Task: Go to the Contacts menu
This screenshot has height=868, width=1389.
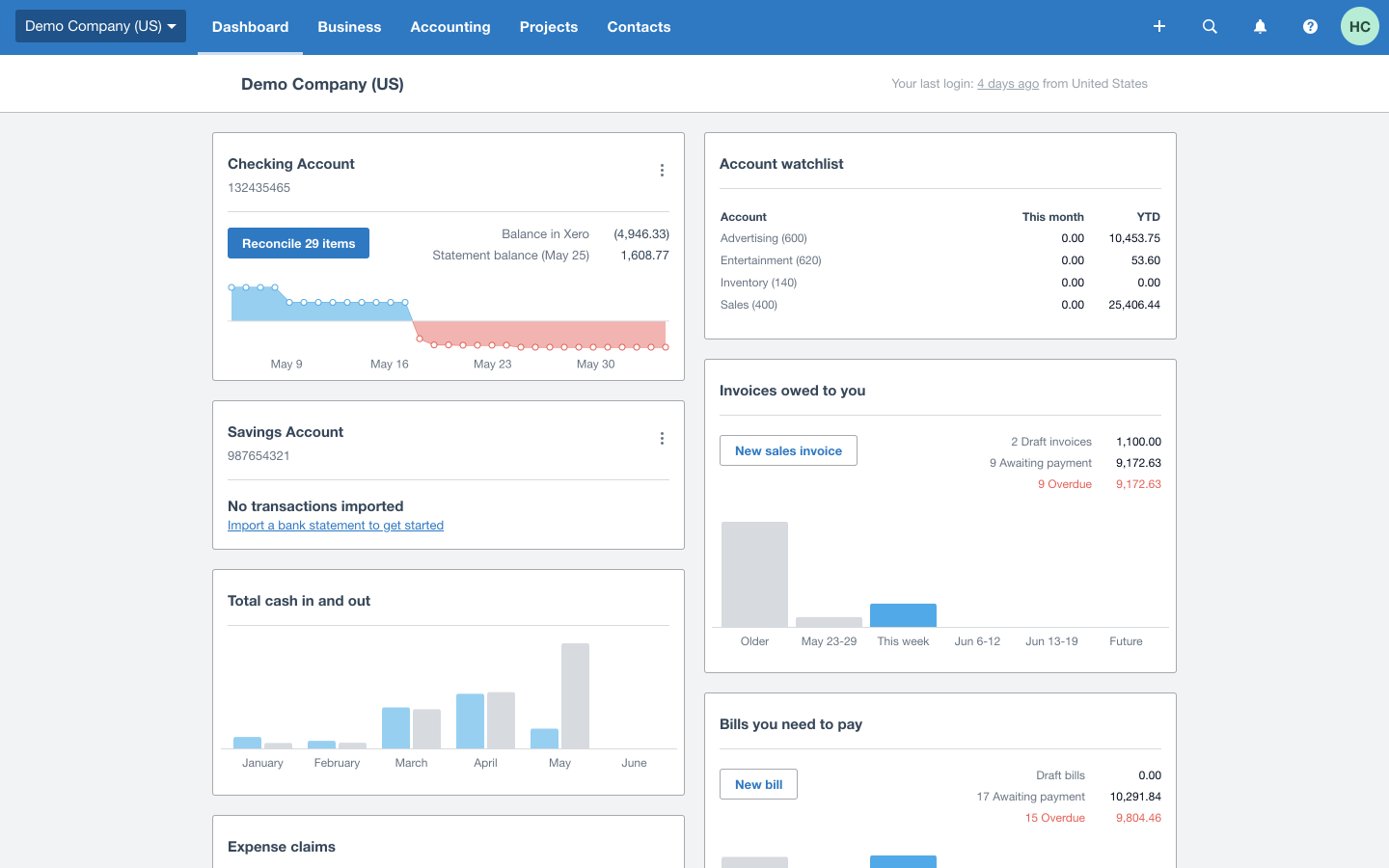Action: [x=639, y=27]
